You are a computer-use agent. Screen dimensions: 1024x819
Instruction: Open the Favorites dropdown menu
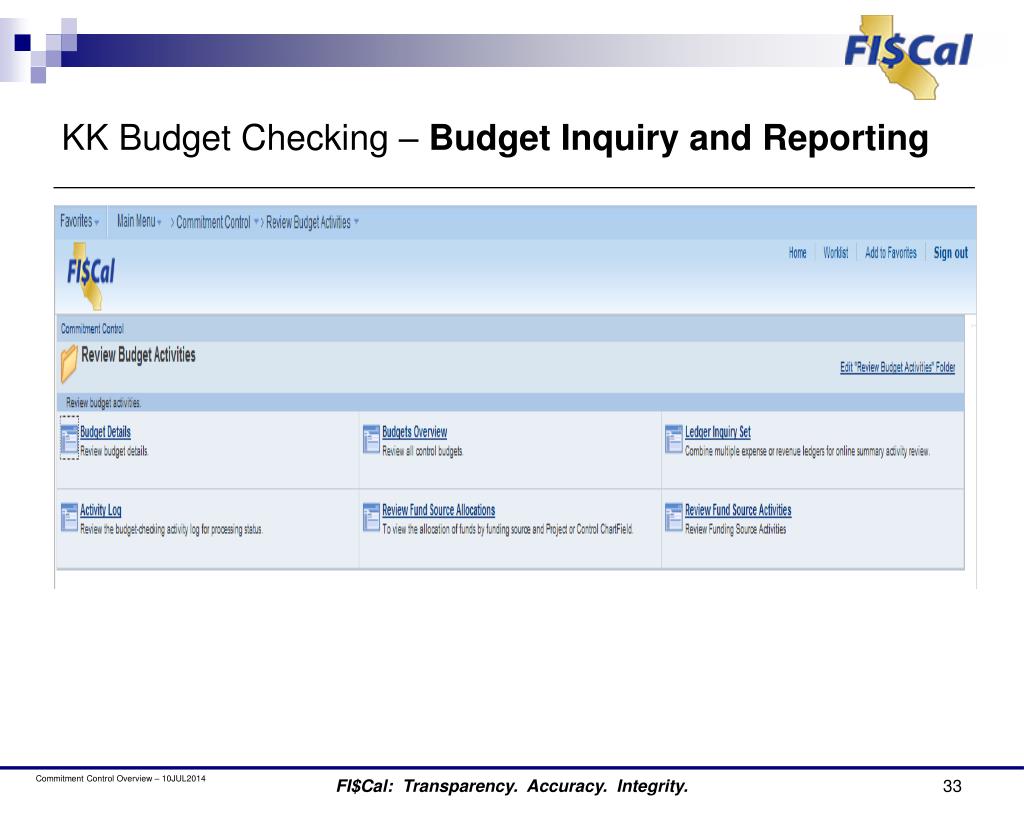click(80, 221)
